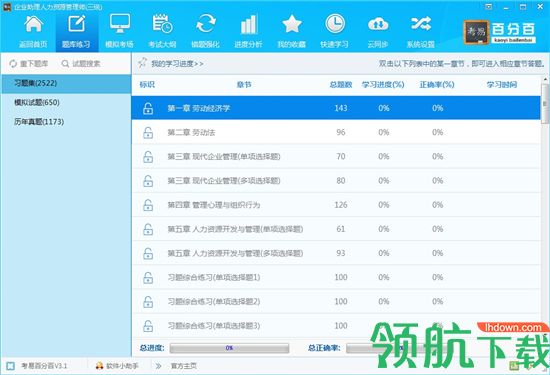Click the 考易百分百 logo
Viewport: 550px width, 375px height.
coord(500,32)
